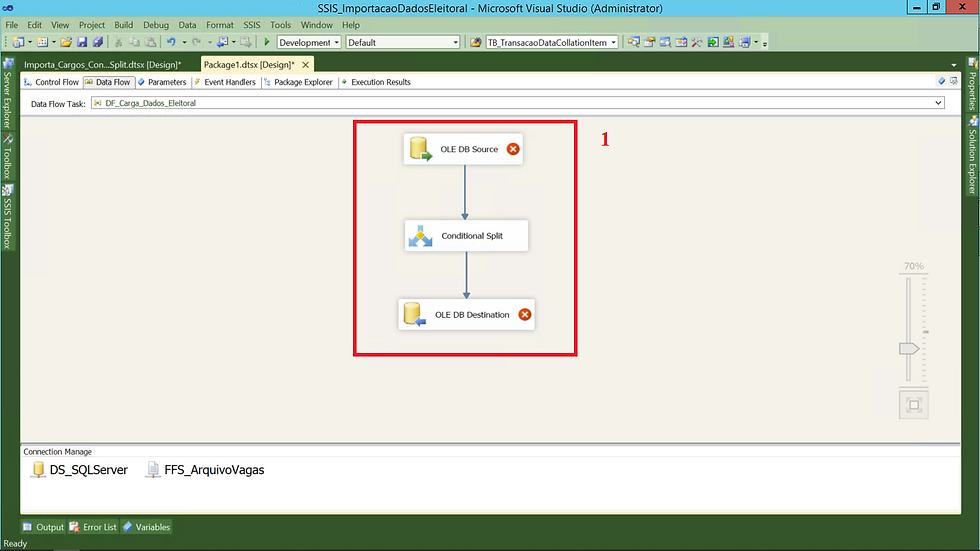Switch to Importa_Cargos_Con...Split.dtsx document tab
980x551 pixels.
pos(102,64)
